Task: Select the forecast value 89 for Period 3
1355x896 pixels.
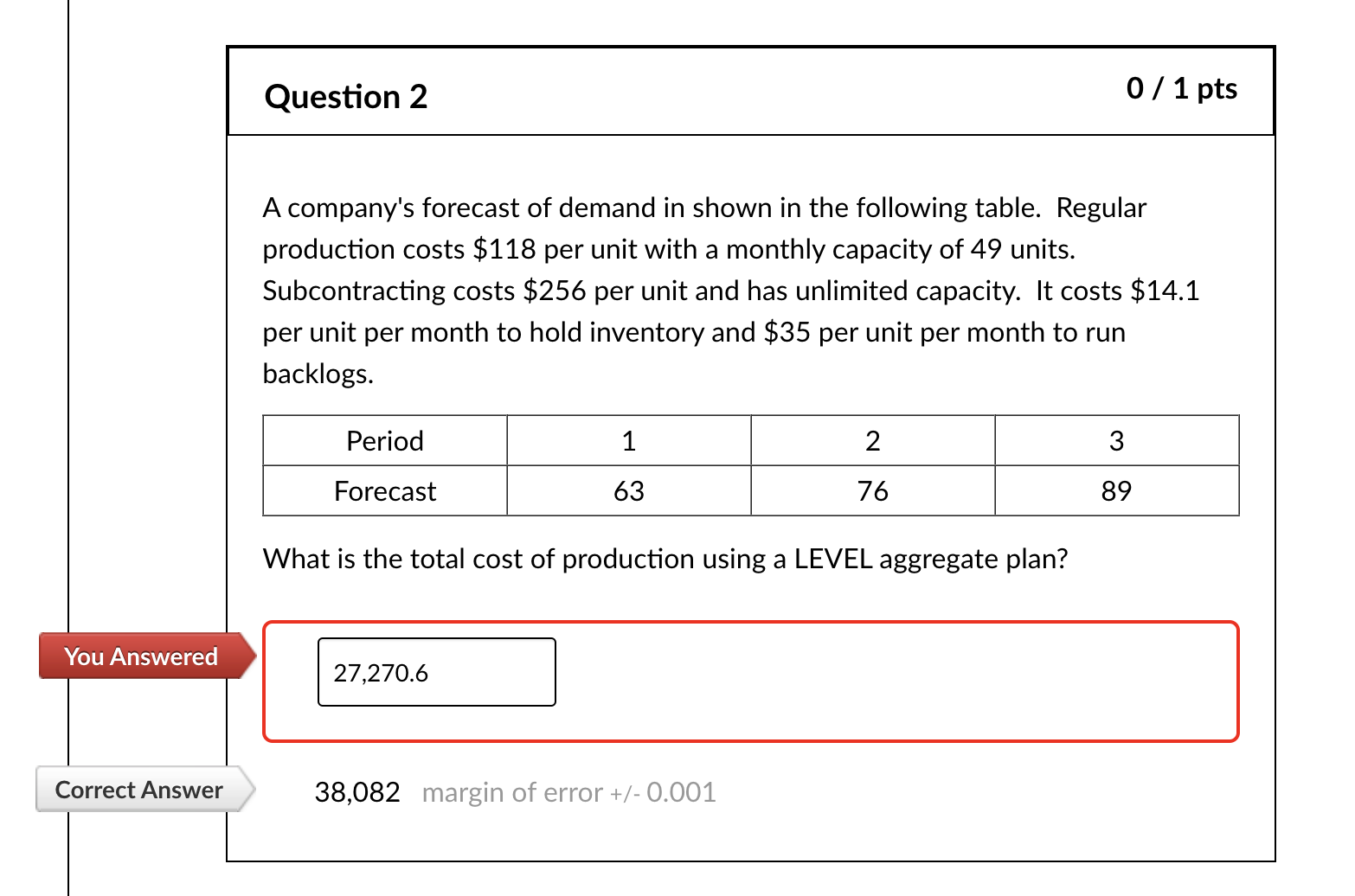Action: click(1117, 490)
